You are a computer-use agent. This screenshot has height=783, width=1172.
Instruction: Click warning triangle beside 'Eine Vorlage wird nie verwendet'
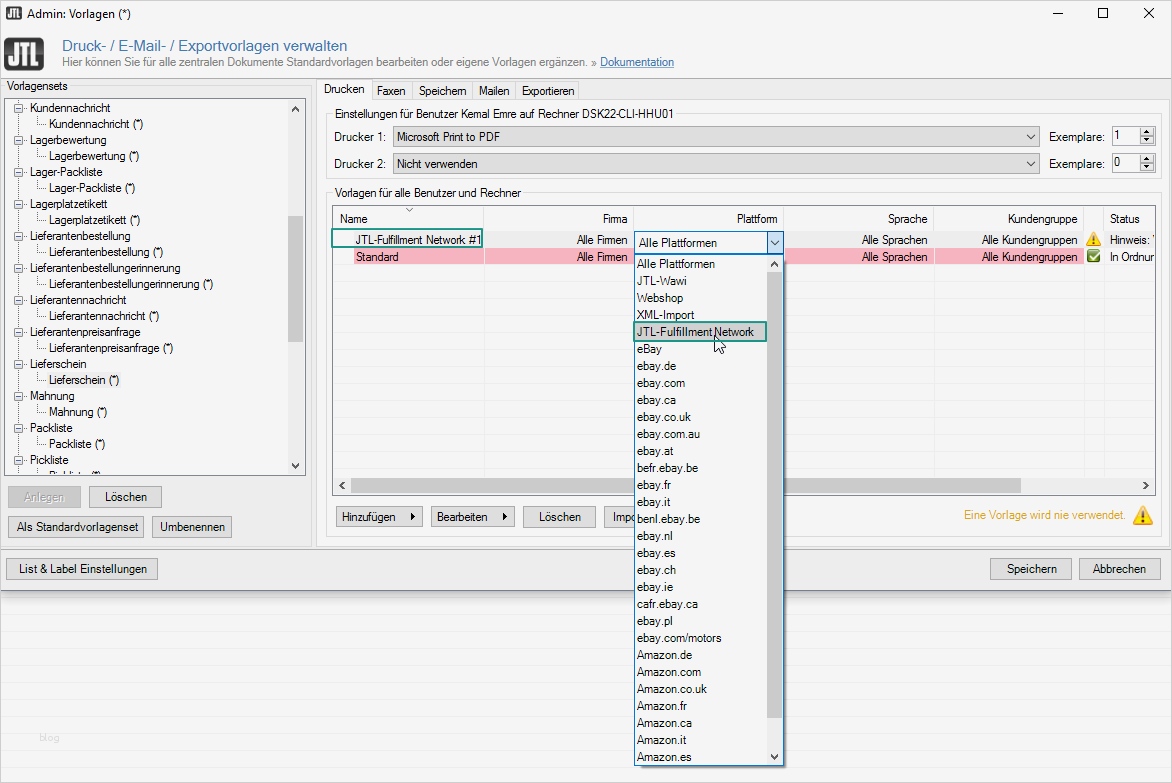click(x=1142, y=516)
